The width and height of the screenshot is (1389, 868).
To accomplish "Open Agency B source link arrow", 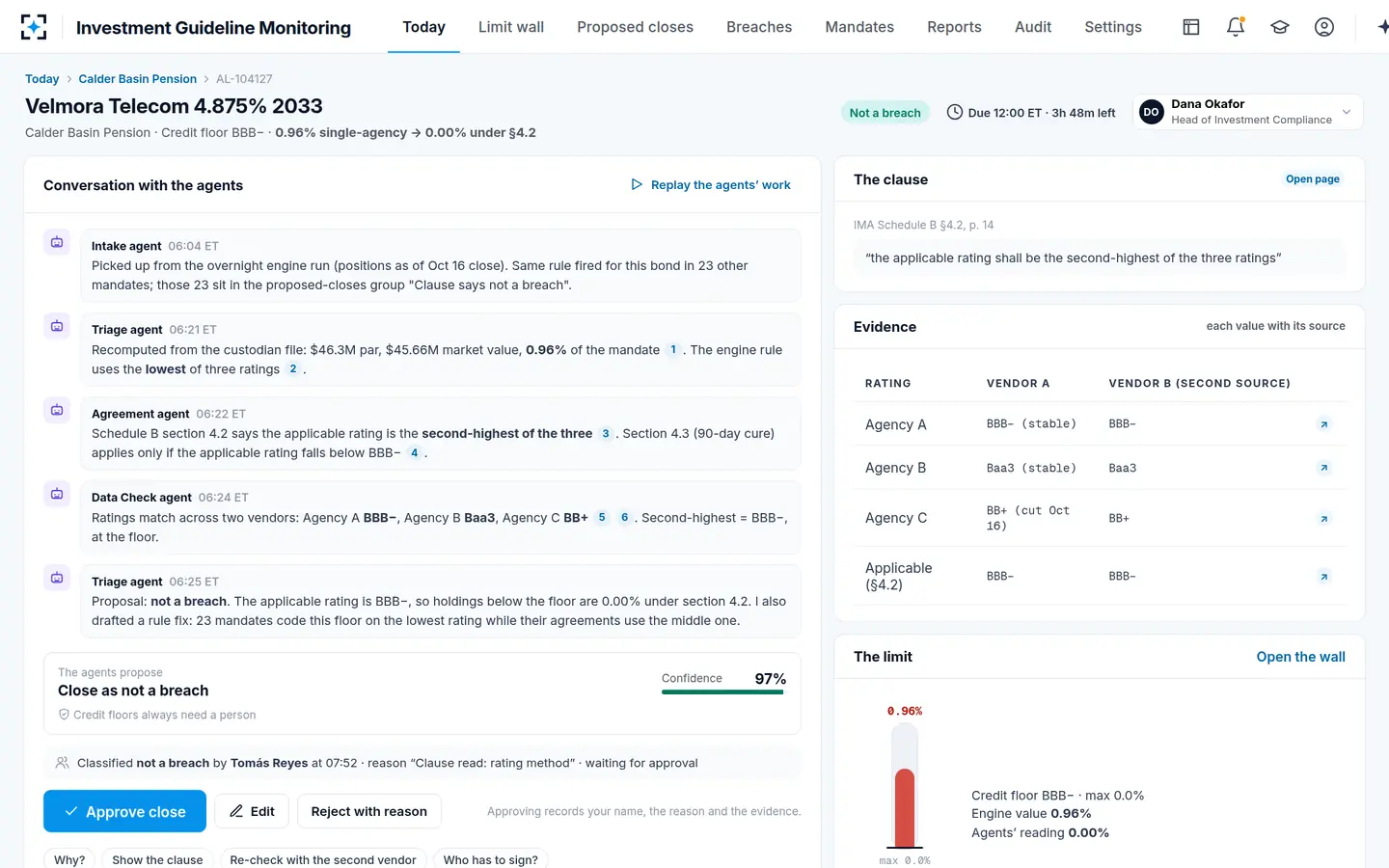I will click(x=1324, y=468).
